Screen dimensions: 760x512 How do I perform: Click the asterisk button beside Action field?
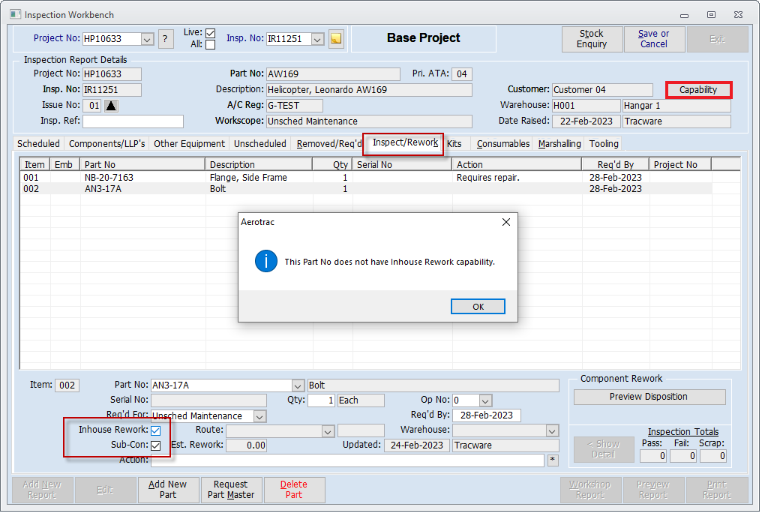[x=553, y=460]
